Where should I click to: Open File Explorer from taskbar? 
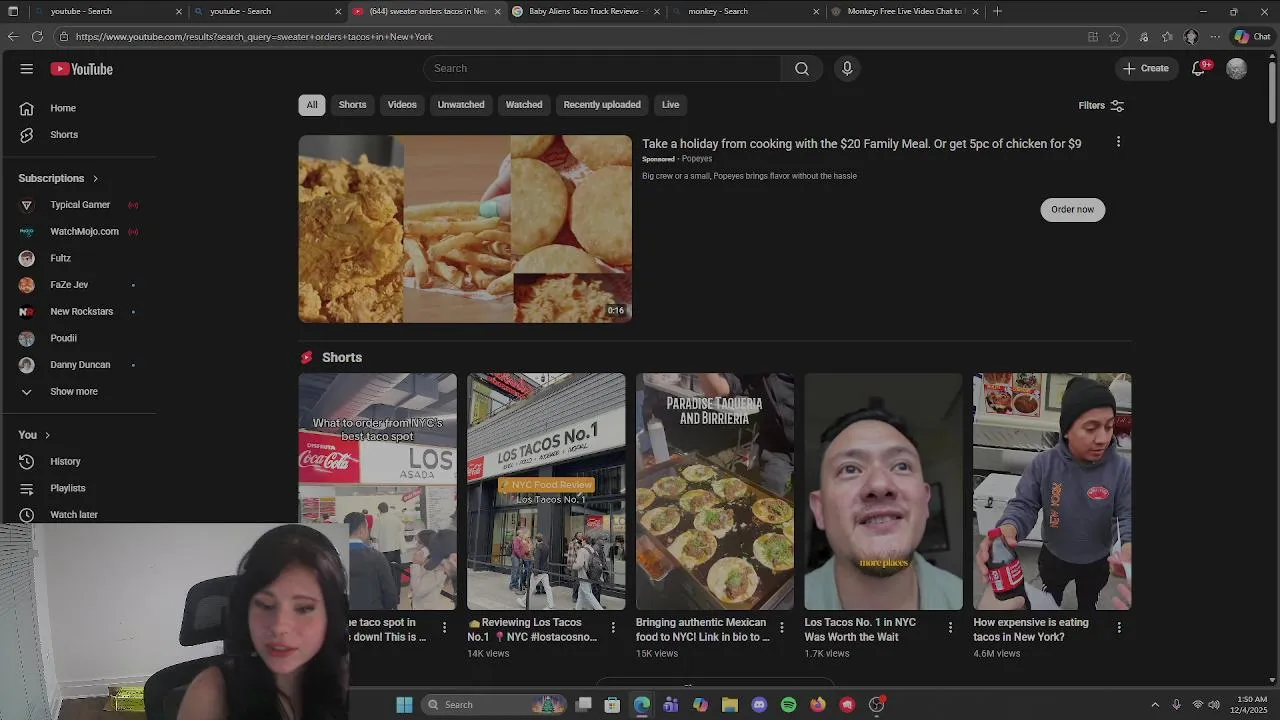(x=730, y=705)
